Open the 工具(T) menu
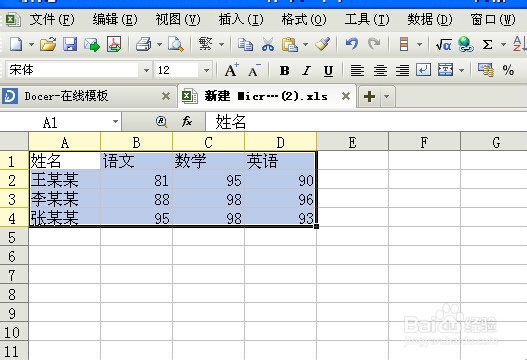The width and height of the screenshot is (527, 360). tap(367, 19)
